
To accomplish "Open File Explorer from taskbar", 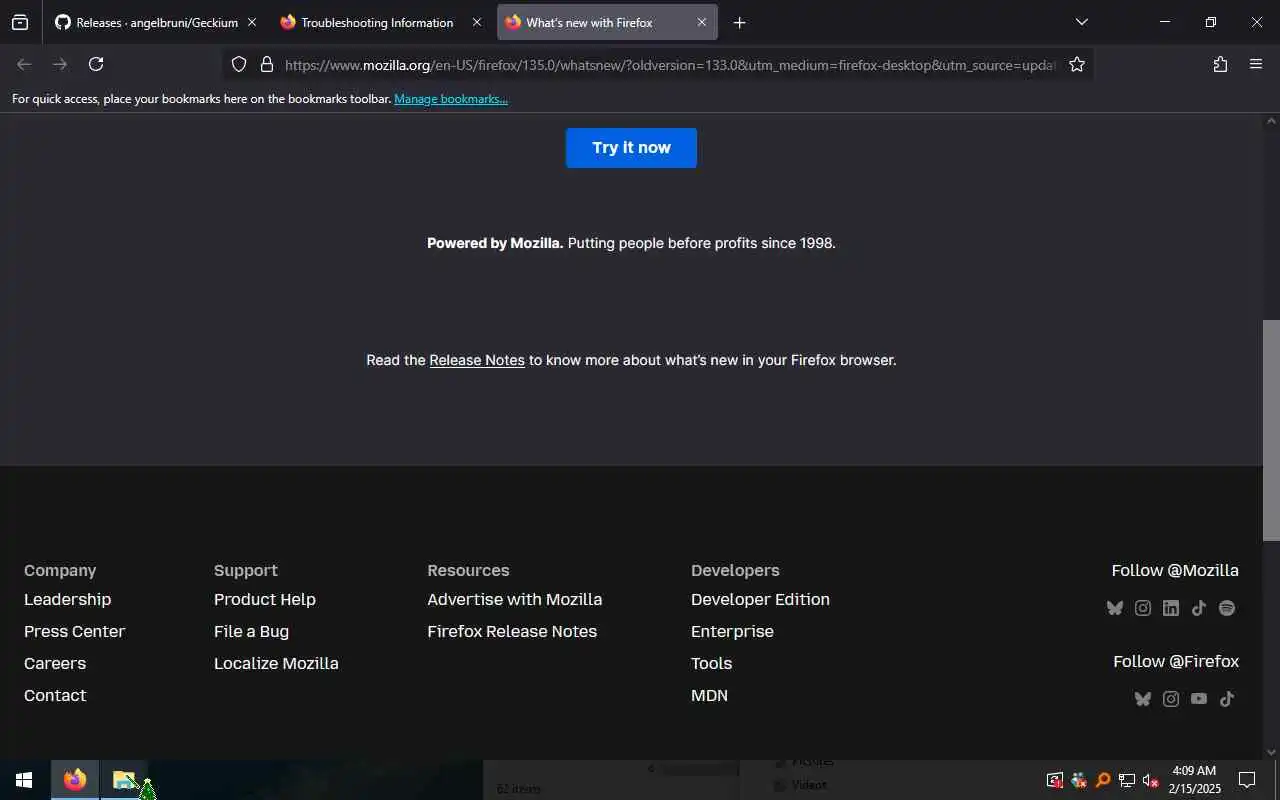I will click(124, 780).
